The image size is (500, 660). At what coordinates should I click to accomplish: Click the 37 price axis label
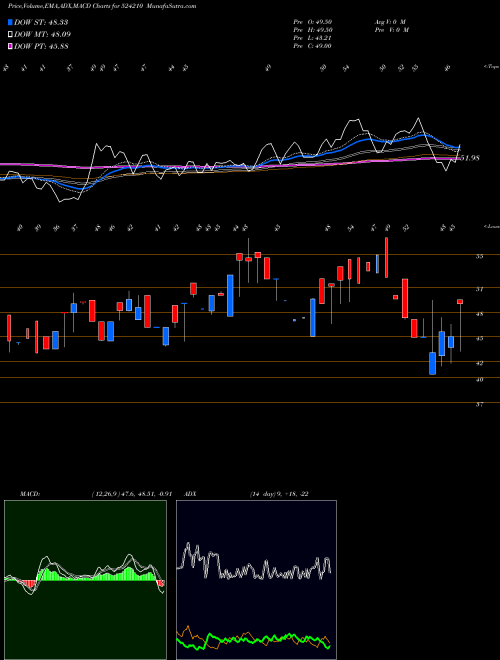479,404
